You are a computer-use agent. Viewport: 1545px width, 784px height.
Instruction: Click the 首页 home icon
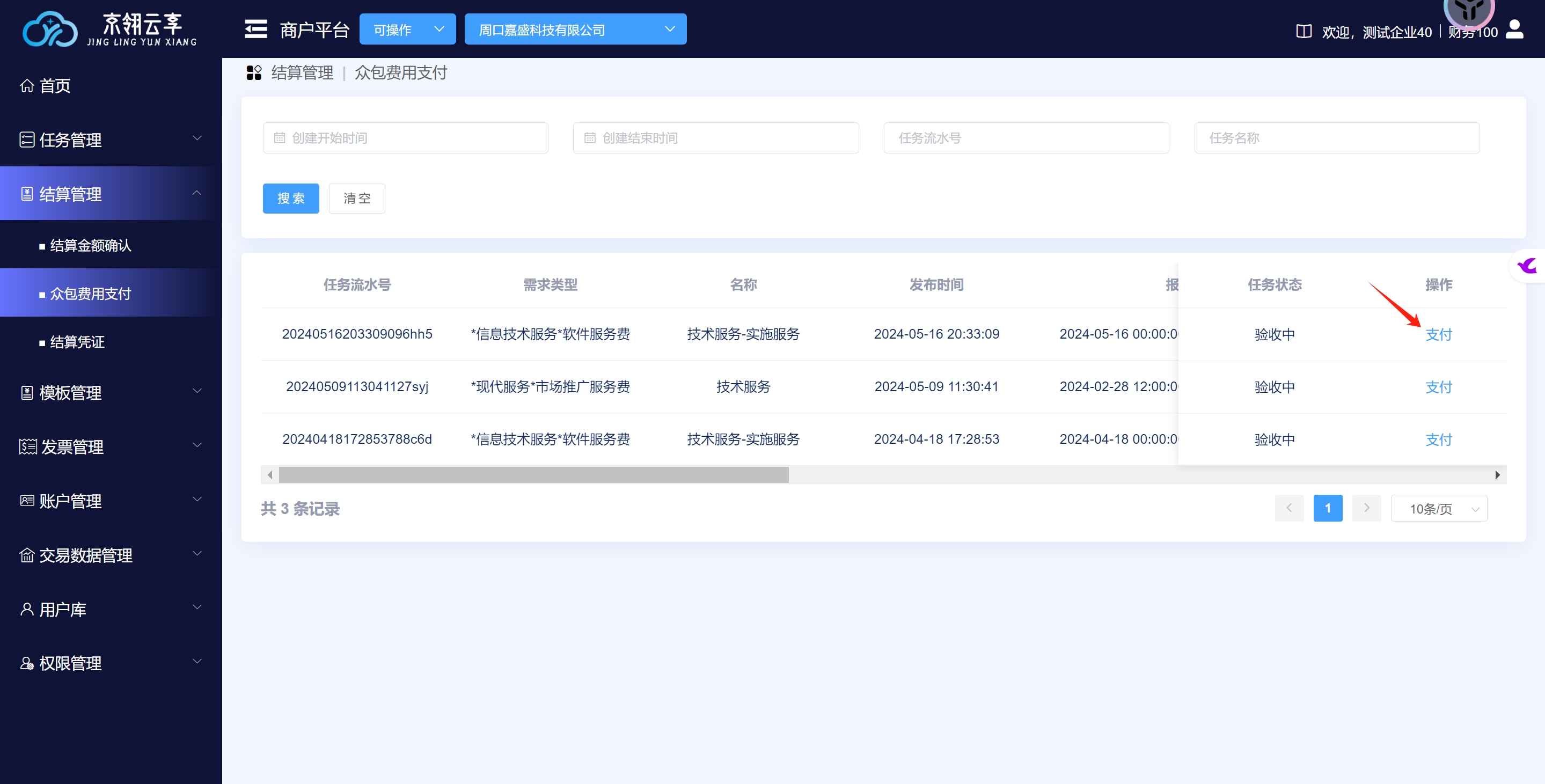click(x=27, y=86)
